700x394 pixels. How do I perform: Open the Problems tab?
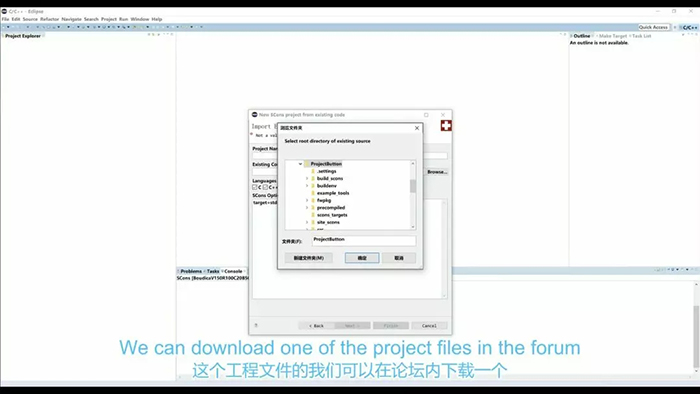pyautogui.click(x=191, y=271)
